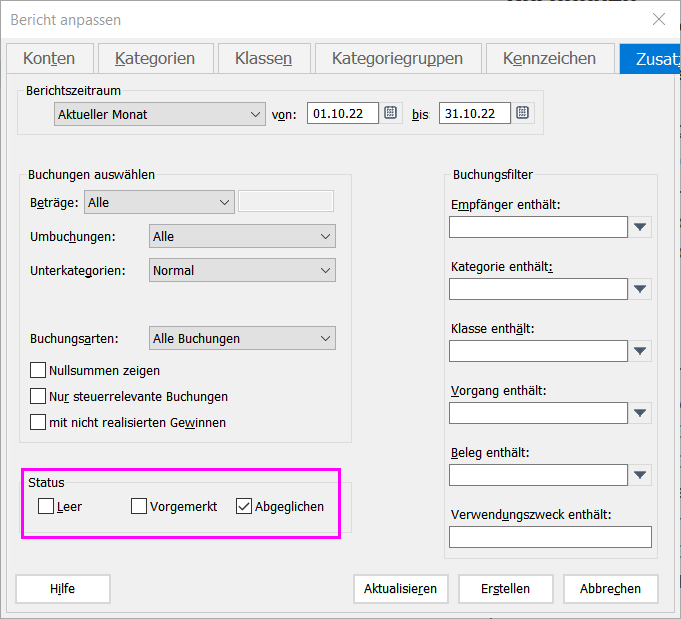Open the calendar picker for start date
Screen dimensions: 681x619
tap(391, 113)
